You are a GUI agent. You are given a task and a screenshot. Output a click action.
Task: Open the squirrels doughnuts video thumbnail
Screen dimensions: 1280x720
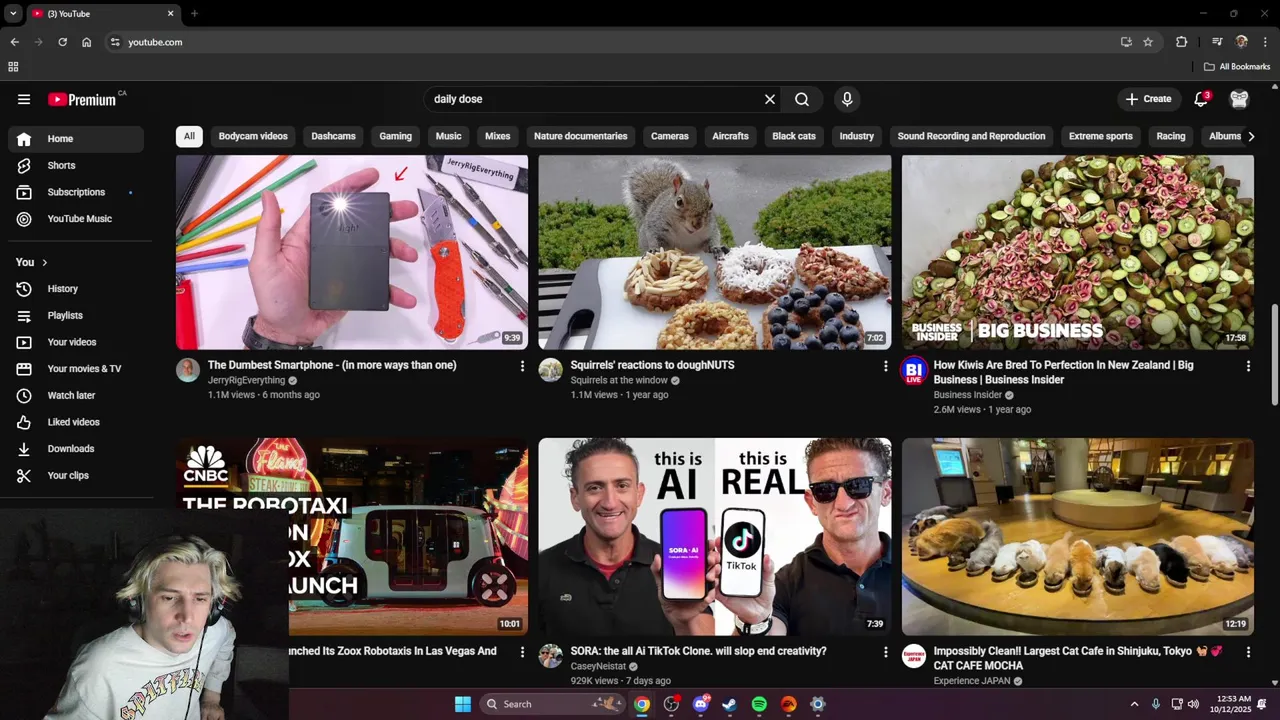pyautogui.click(x=715, y=252)
